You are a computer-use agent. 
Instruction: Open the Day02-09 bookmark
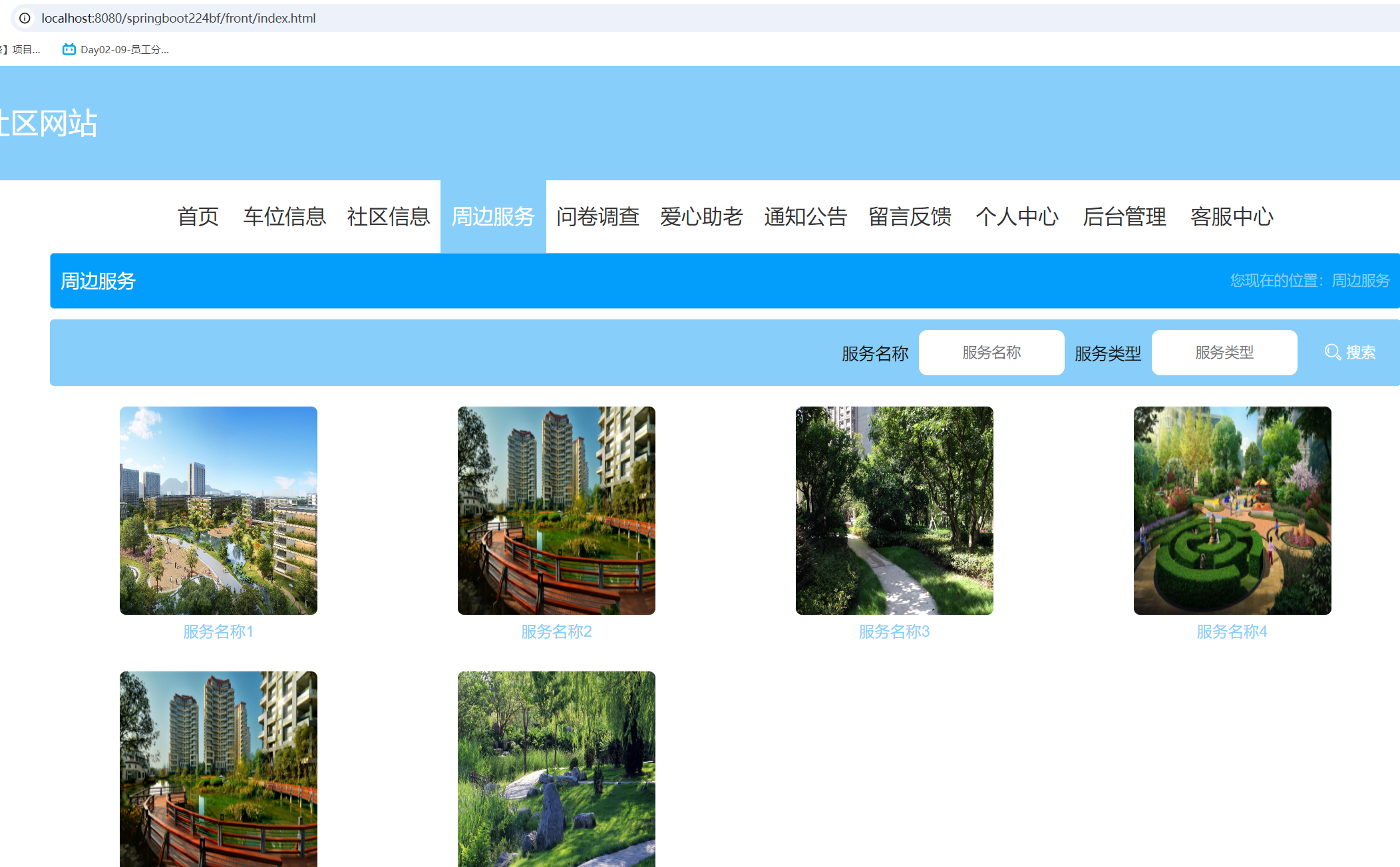(x=116, y=49)
